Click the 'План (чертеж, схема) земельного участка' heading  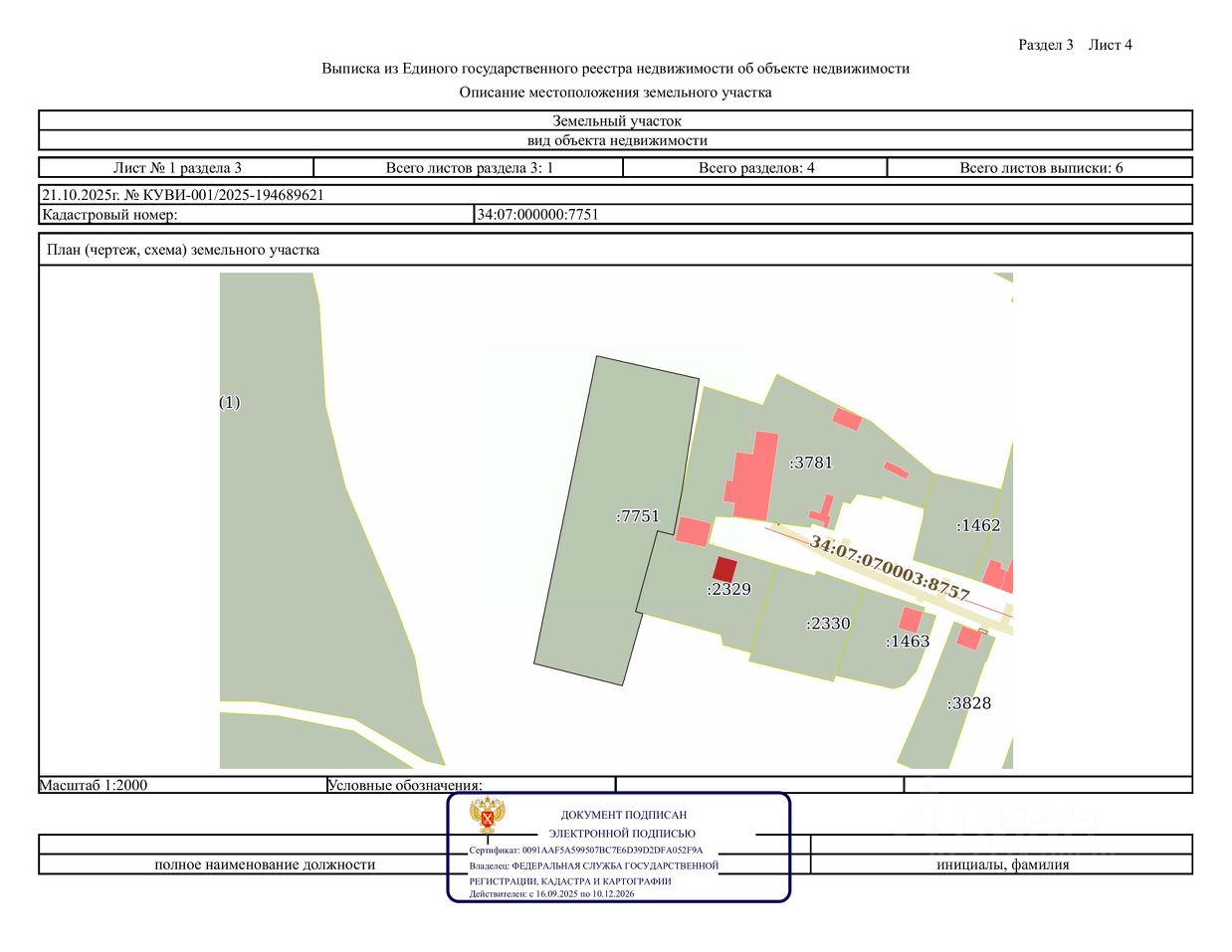pyautogui.click(x=183, y=250)
